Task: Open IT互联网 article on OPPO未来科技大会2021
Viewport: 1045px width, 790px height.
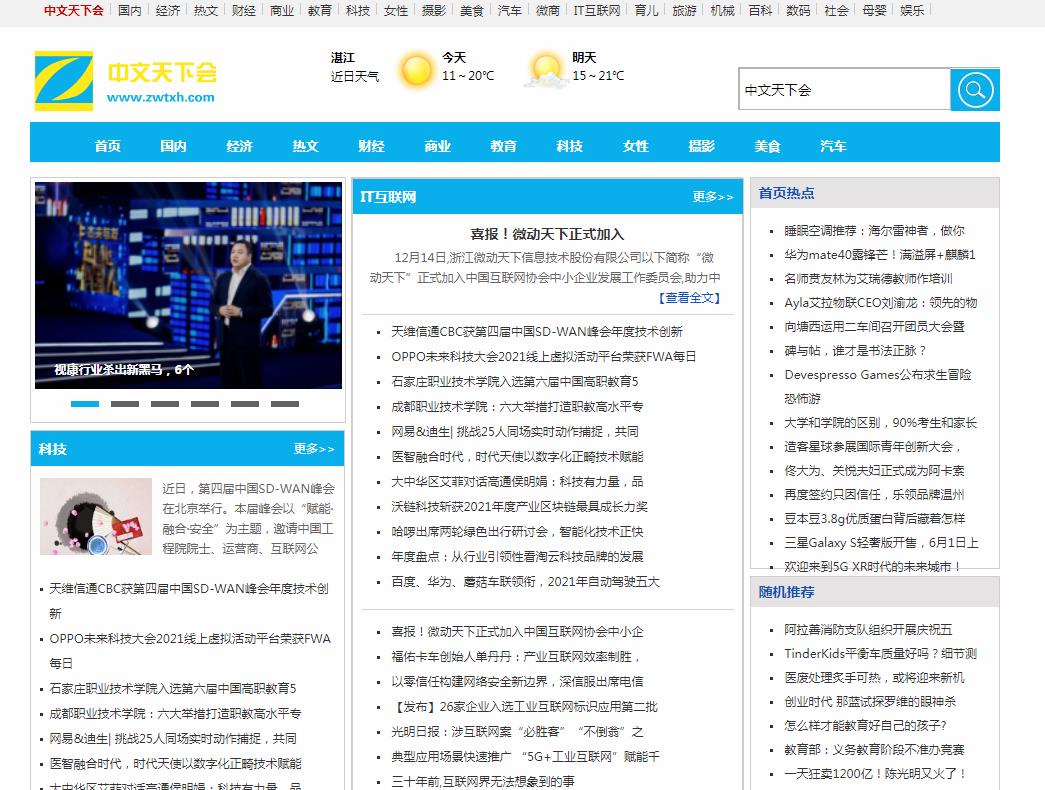Action: (543, 357)
